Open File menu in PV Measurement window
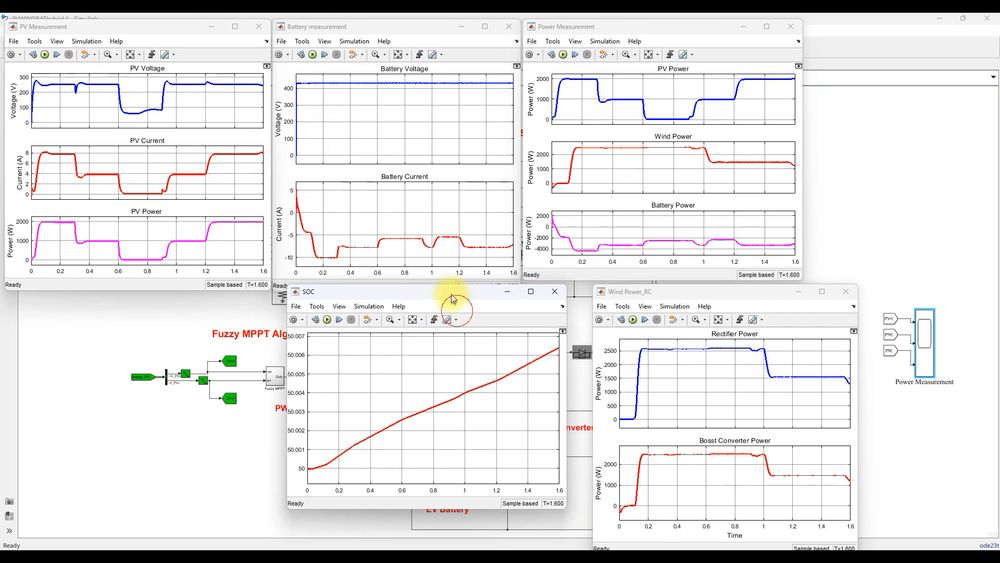1000x563 pixels. point(13,41)
